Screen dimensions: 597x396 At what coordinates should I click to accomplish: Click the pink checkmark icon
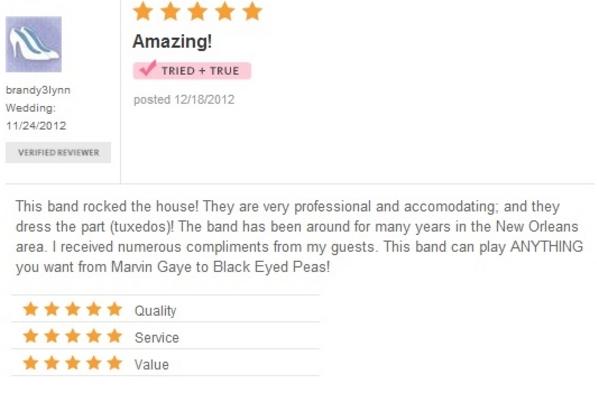[148, 68]
